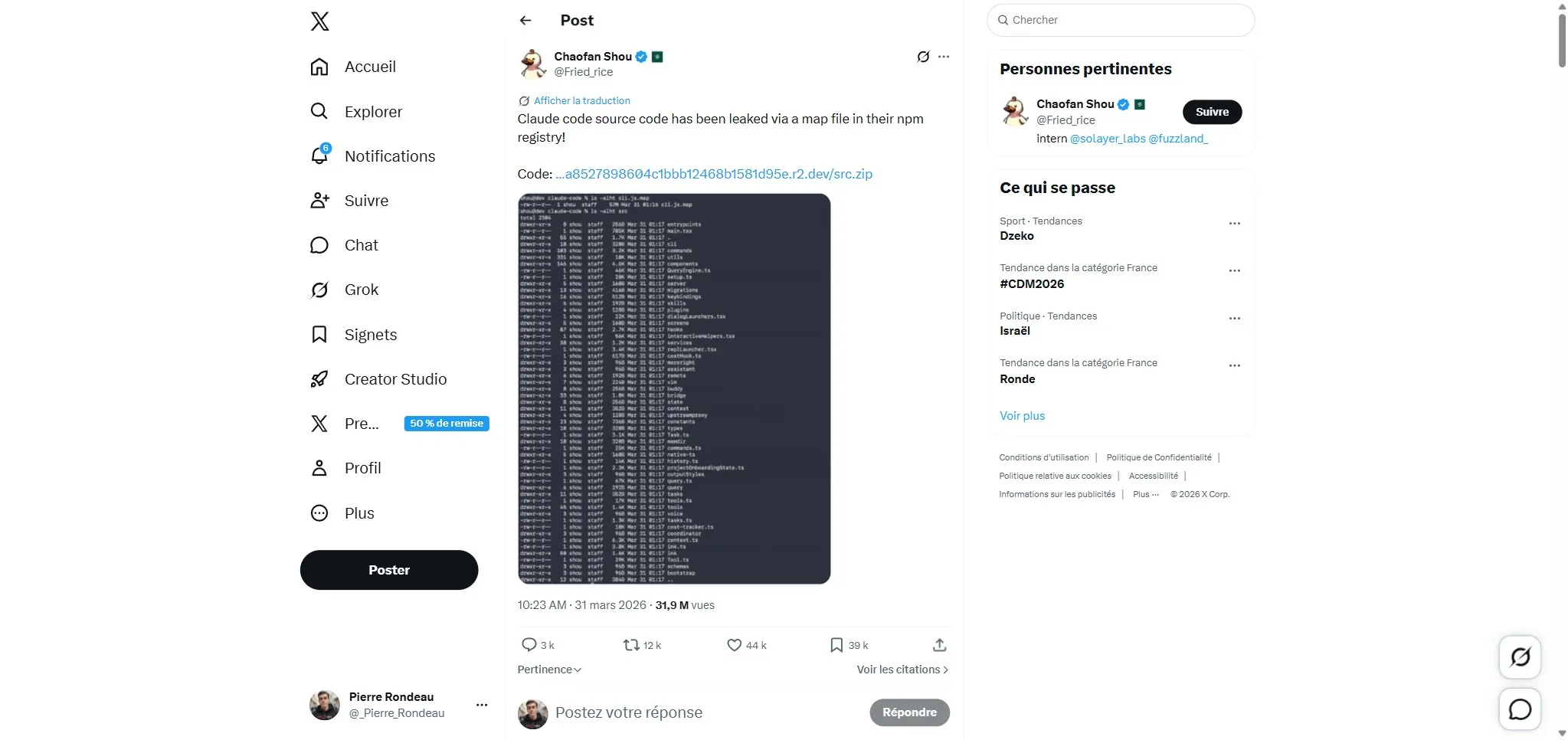Viewport: 1568px width, 740px height.
Task: Open options for the Dzeko trending topic
Action: click(x=1234, y=224)
